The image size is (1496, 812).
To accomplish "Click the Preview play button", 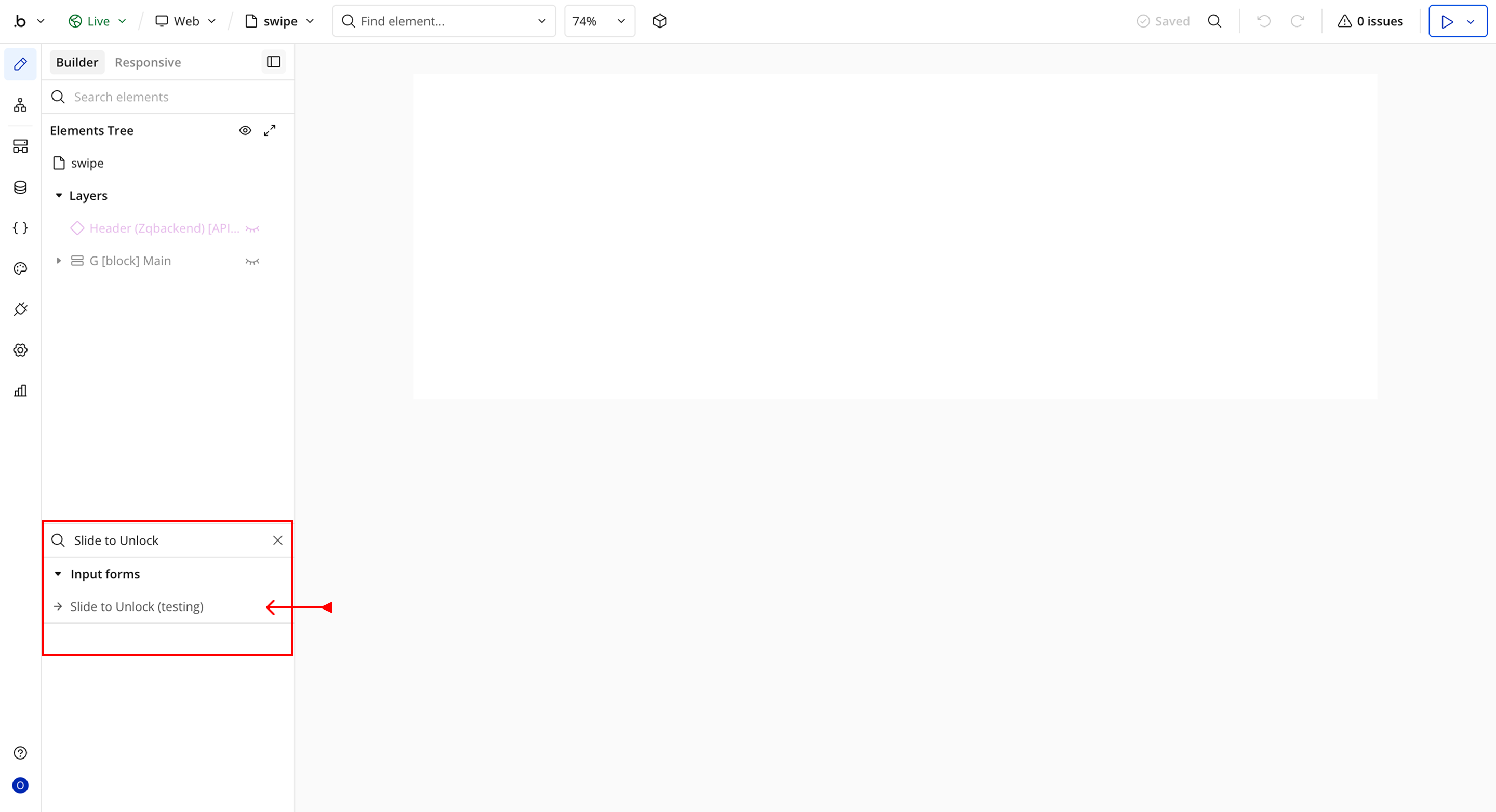I will point(1447,21).
